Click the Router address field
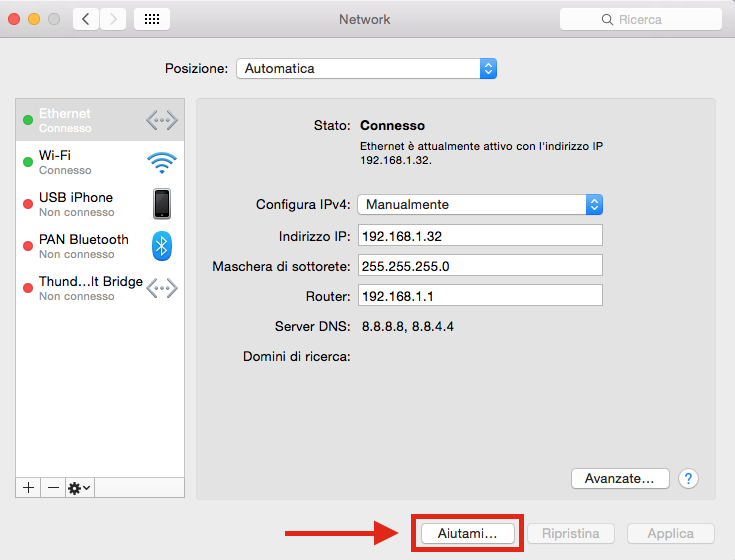The image size is (735, 560). [x=480, y=296]
